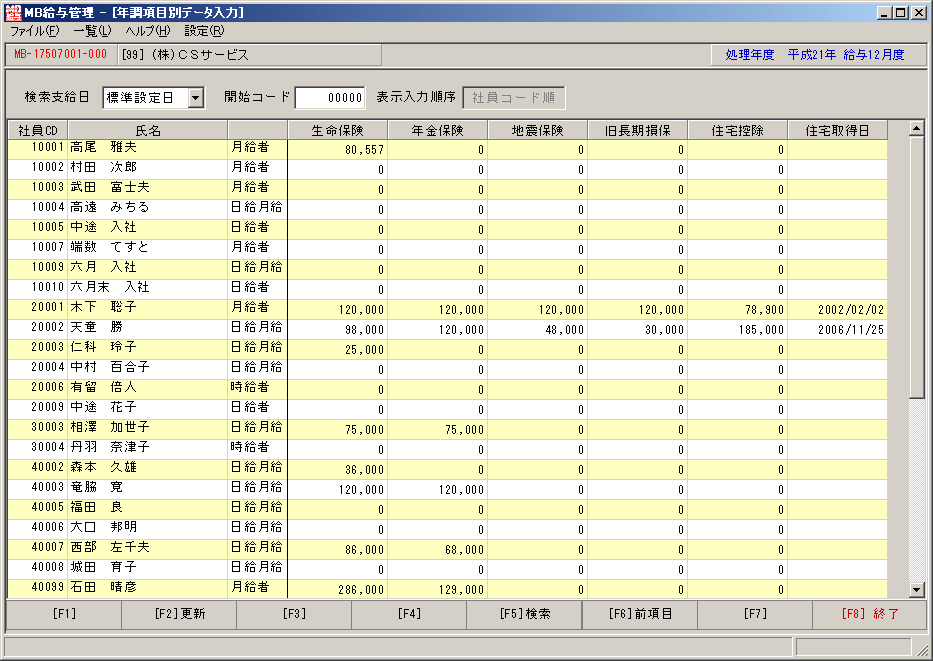The height and width of the screenshot is (661, 933).
Task: Open the ヘルプ(H) menu
Action: click(x=148, y=32)
